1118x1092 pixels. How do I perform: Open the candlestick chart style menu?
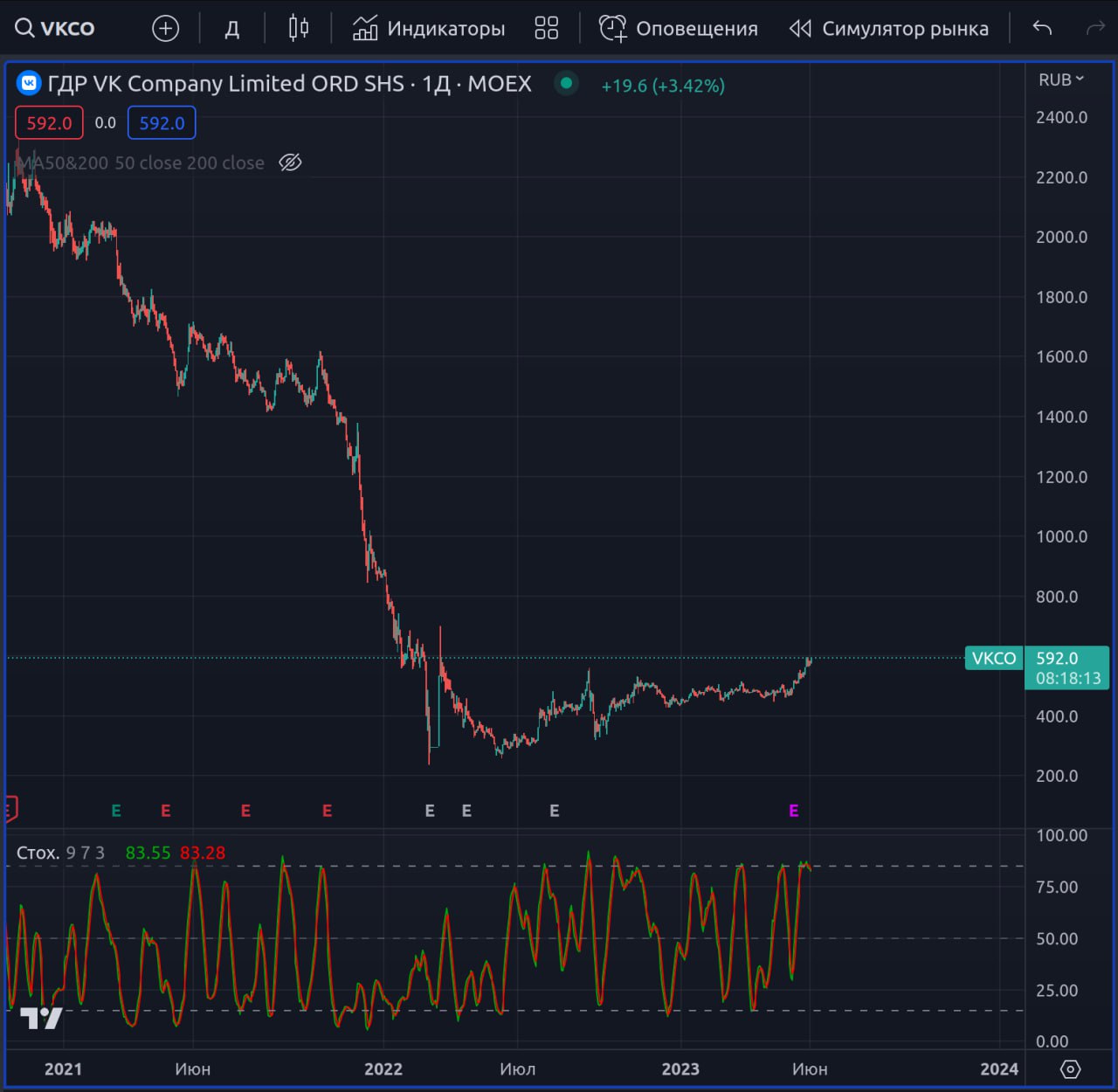click(x=298, y=28)
